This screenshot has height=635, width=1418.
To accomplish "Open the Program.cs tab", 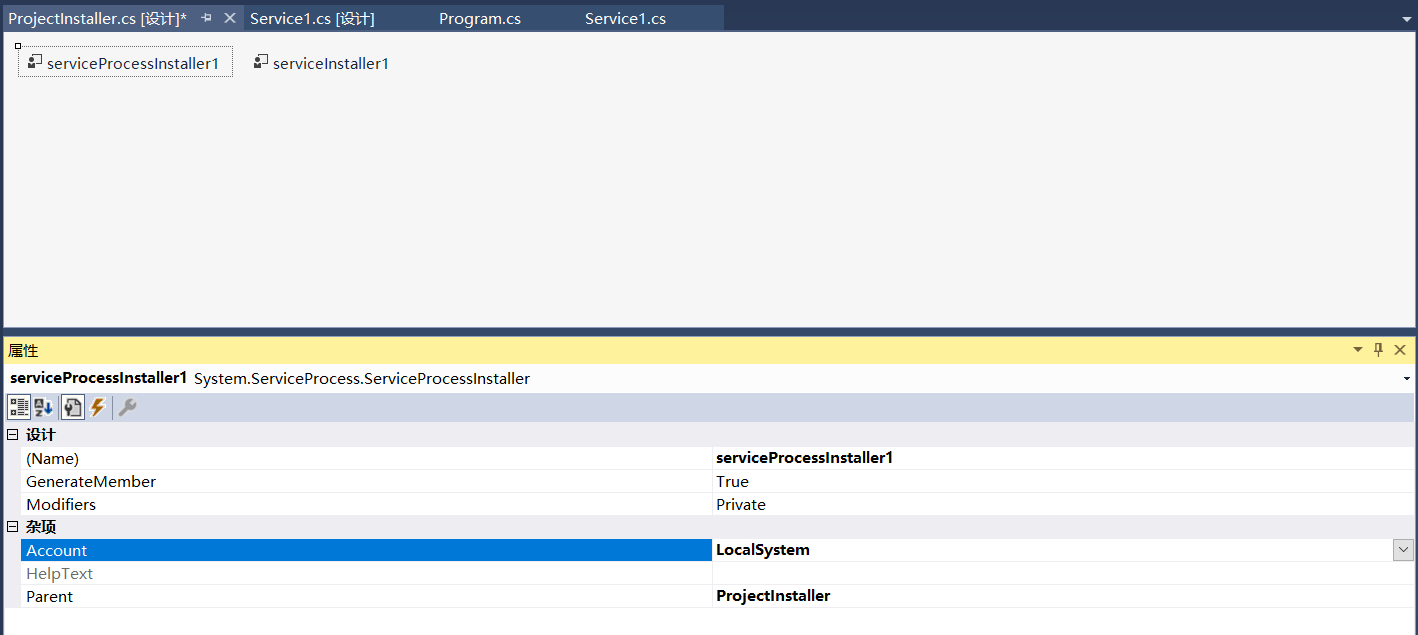I will [480, 19].
